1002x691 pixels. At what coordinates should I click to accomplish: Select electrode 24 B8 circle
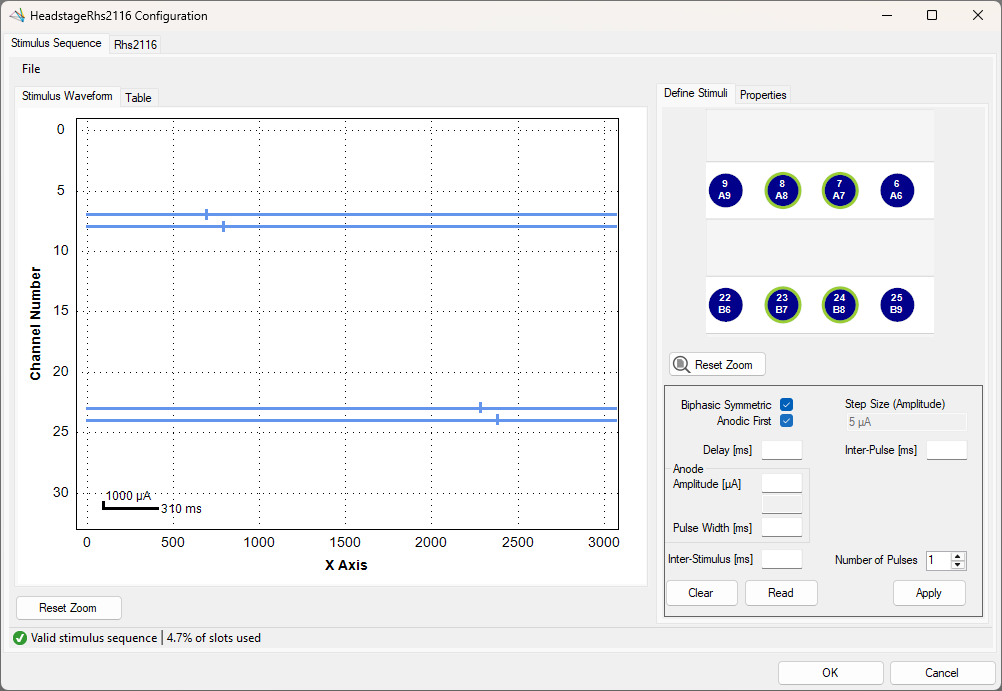[839, 304]
